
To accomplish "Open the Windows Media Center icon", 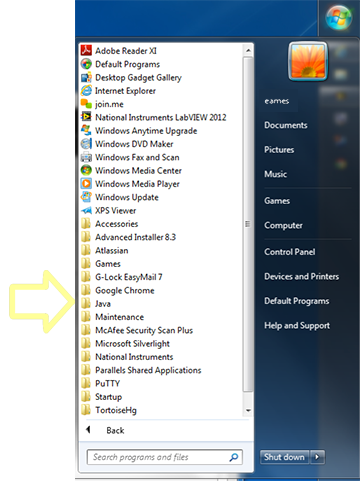I will coord(86,171).
